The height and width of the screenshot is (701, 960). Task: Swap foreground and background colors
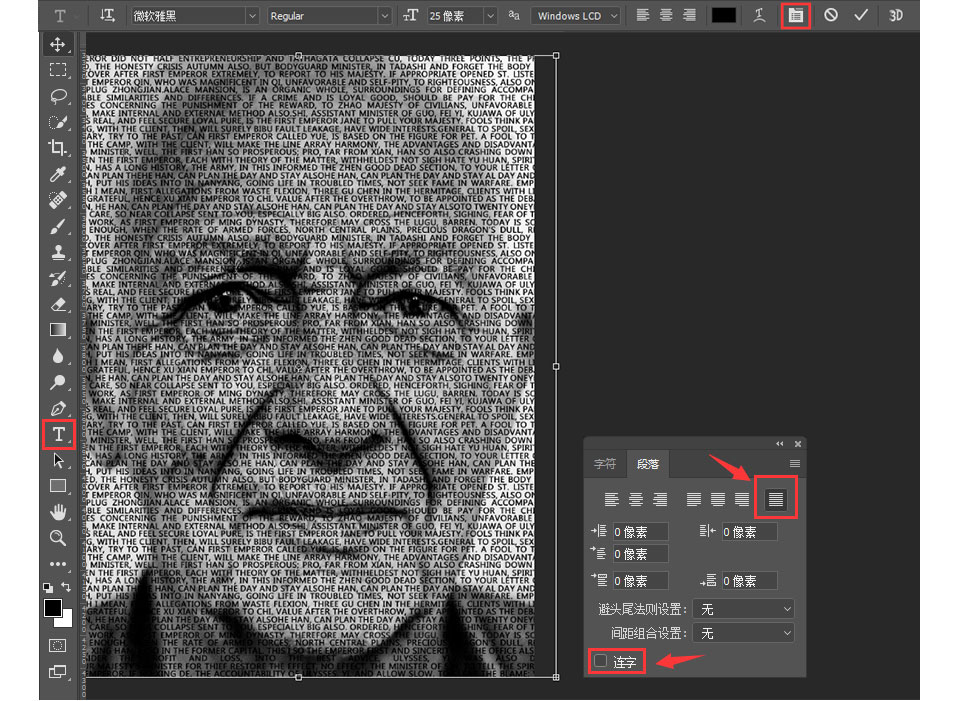[66, 587]
